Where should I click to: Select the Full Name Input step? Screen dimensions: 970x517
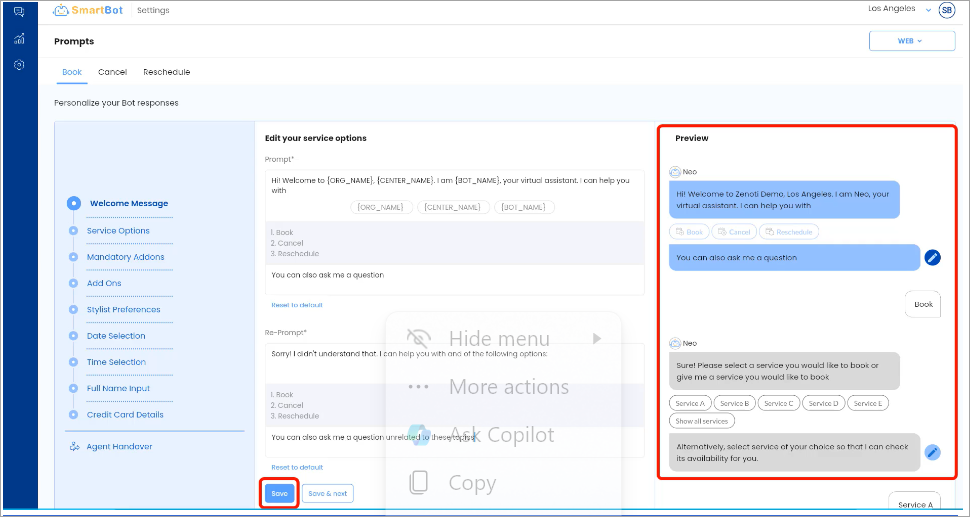pyautogui.click(x=118, y=388)
